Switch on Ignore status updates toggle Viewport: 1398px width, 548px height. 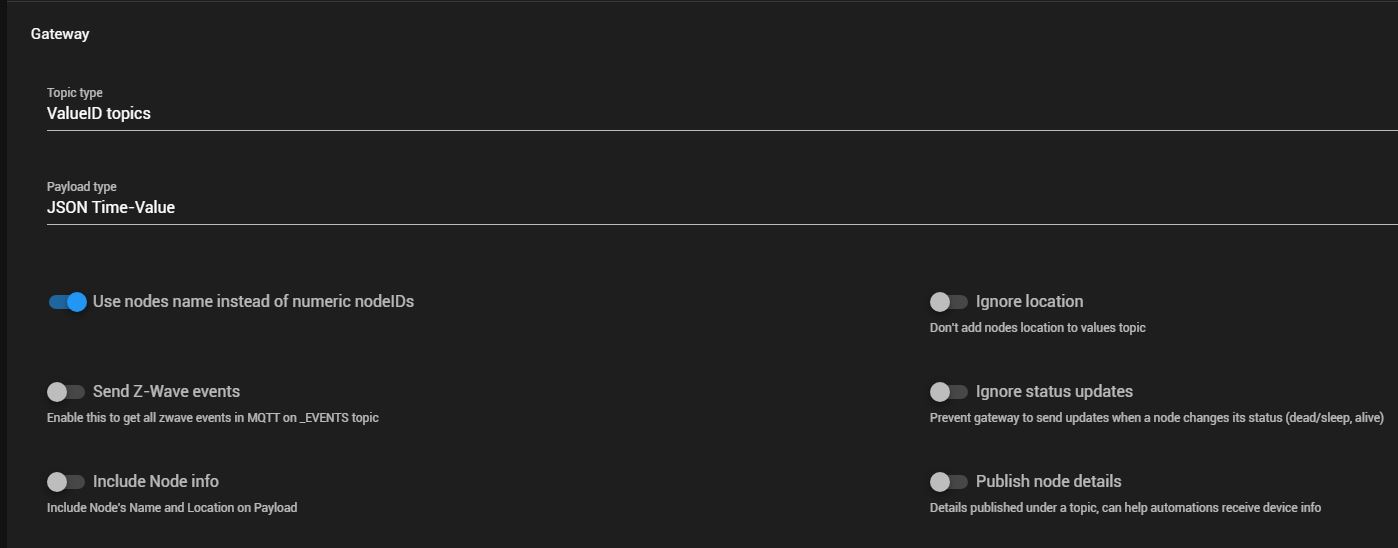949,392
